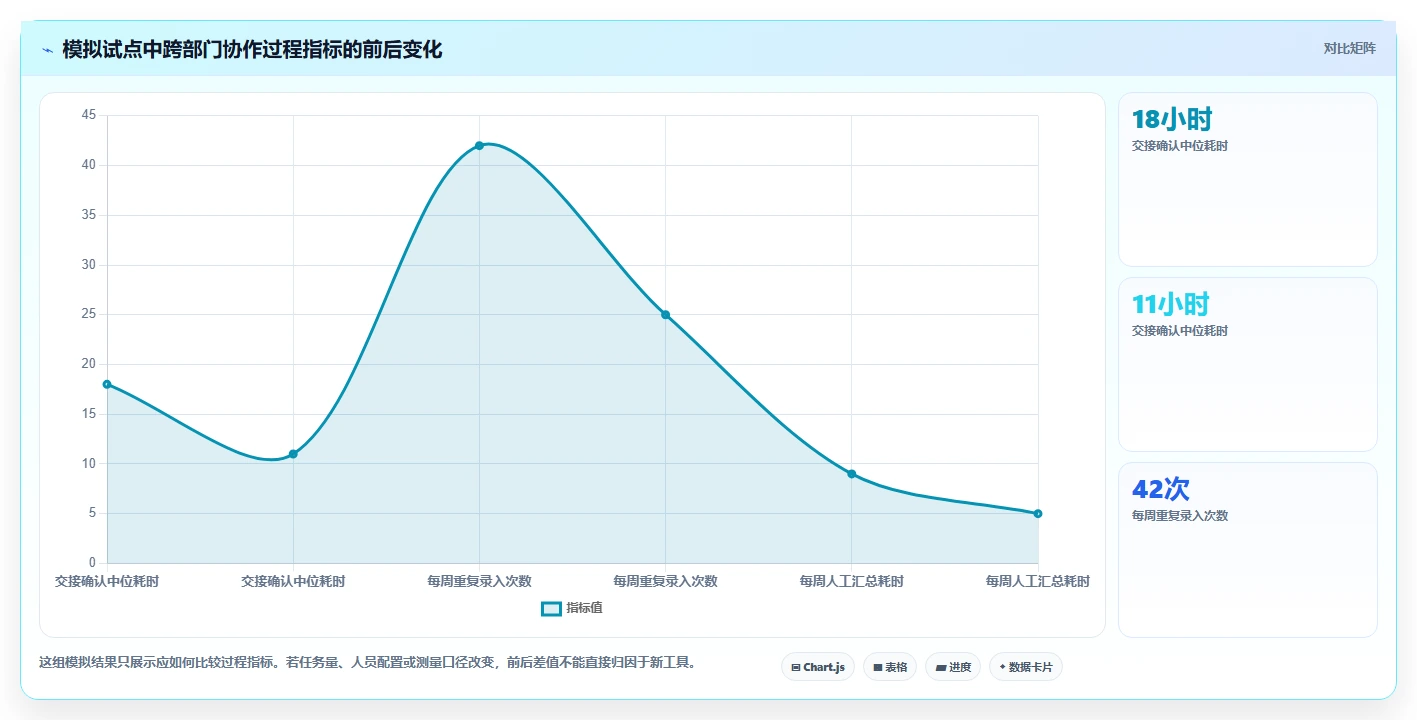
Task: Click the chart data point at value 42
Action: tap(479, 146)
